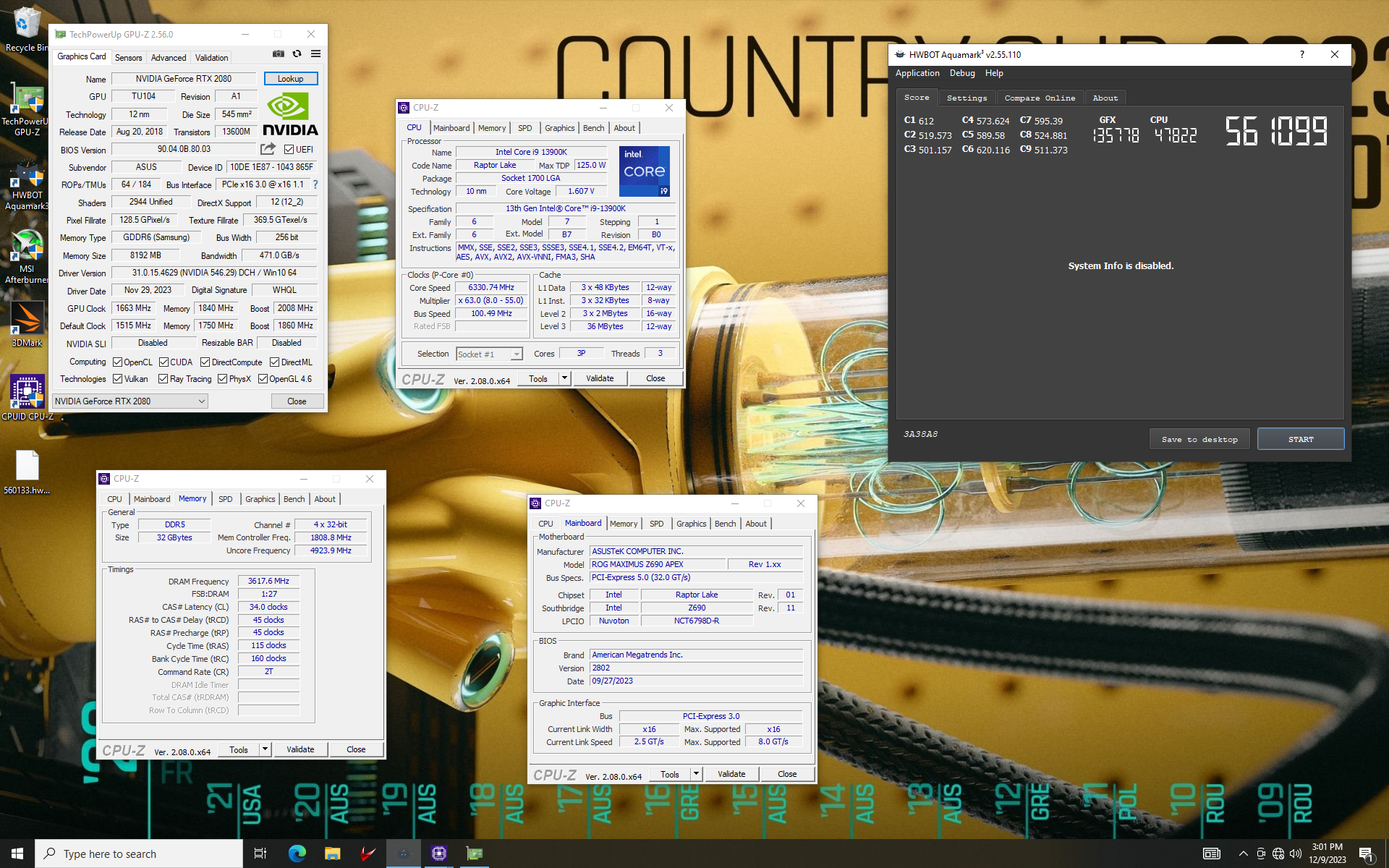
Task: Click GPU-Z screenshot camera icon
Action: pos(278,54)
